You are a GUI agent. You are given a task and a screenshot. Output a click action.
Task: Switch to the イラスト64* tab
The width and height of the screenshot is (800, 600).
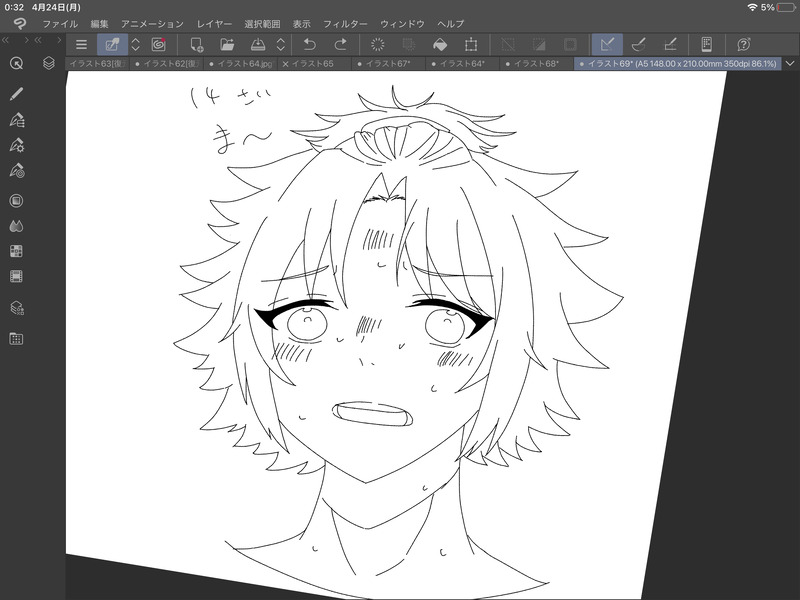coord(462,64)
